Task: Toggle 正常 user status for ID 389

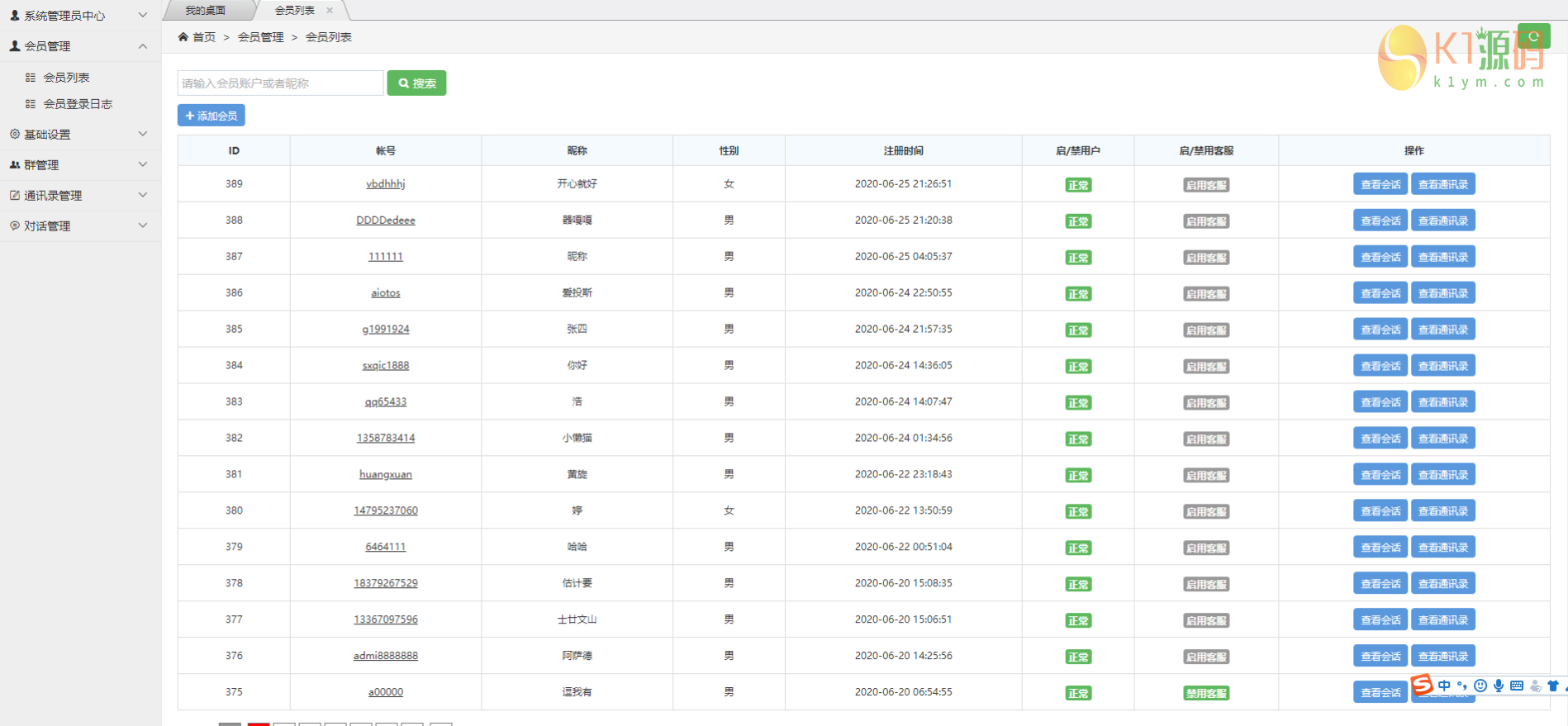Action: pos(1078,185)
